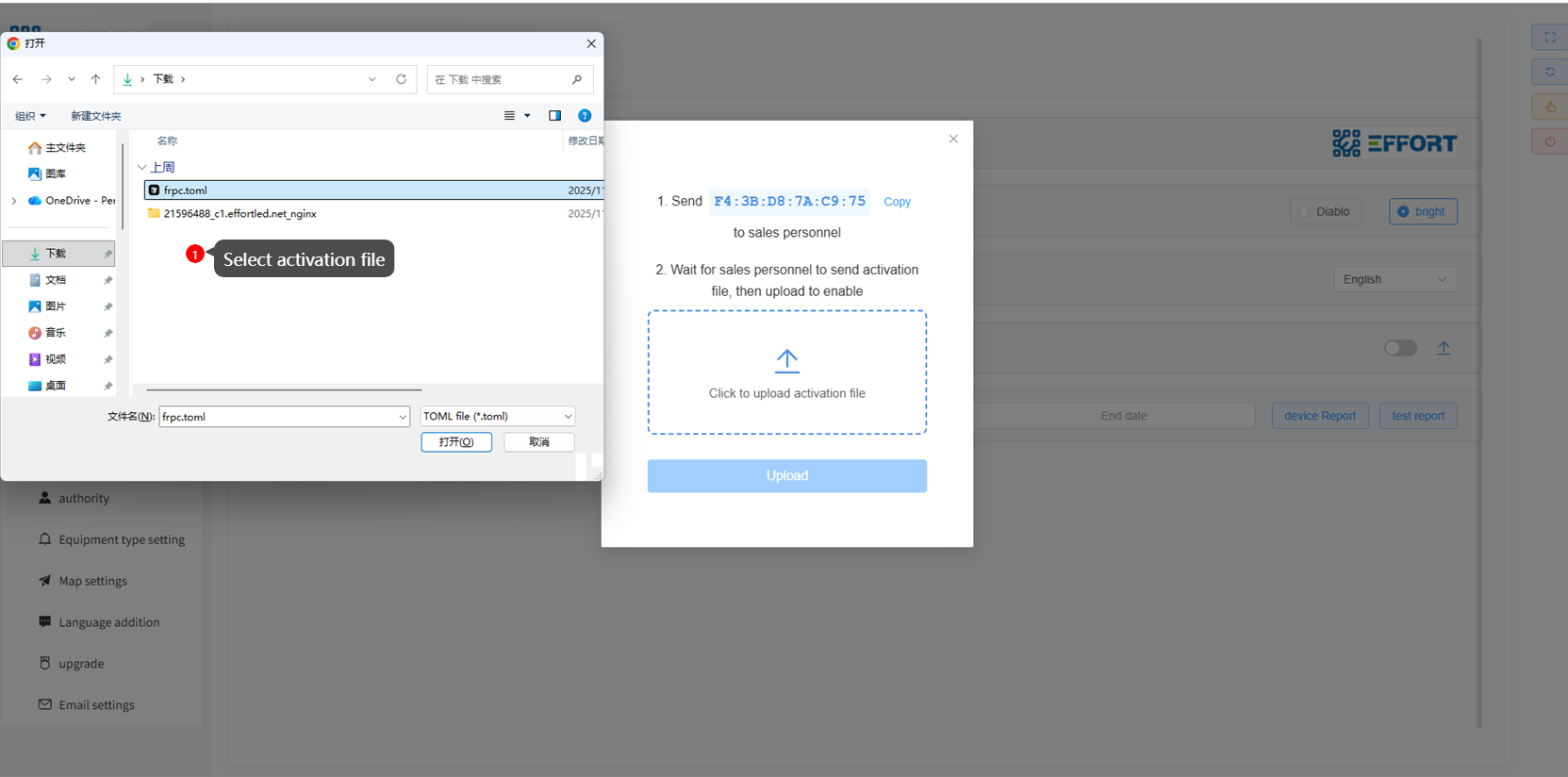The height and width of the screenshot is (777, 1568).
Task: Click fullscreen icon on right edge
Action: pos(1550,38)
